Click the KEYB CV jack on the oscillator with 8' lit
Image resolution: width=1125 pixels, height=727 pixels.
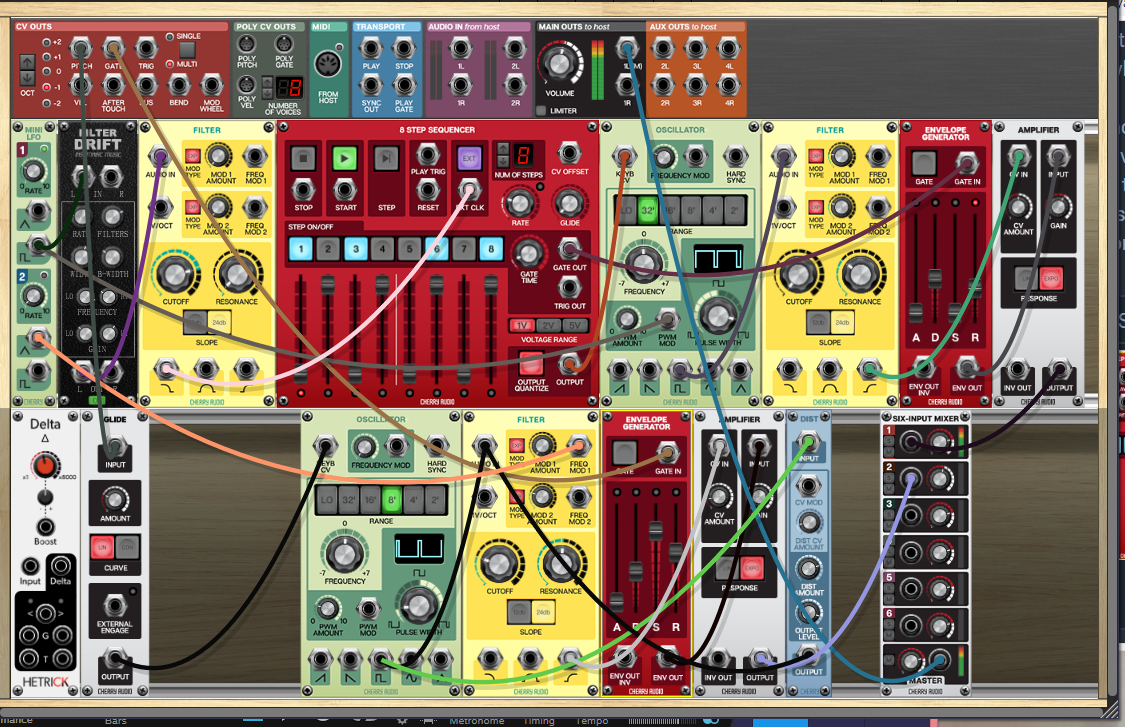(x=325, y=446)
